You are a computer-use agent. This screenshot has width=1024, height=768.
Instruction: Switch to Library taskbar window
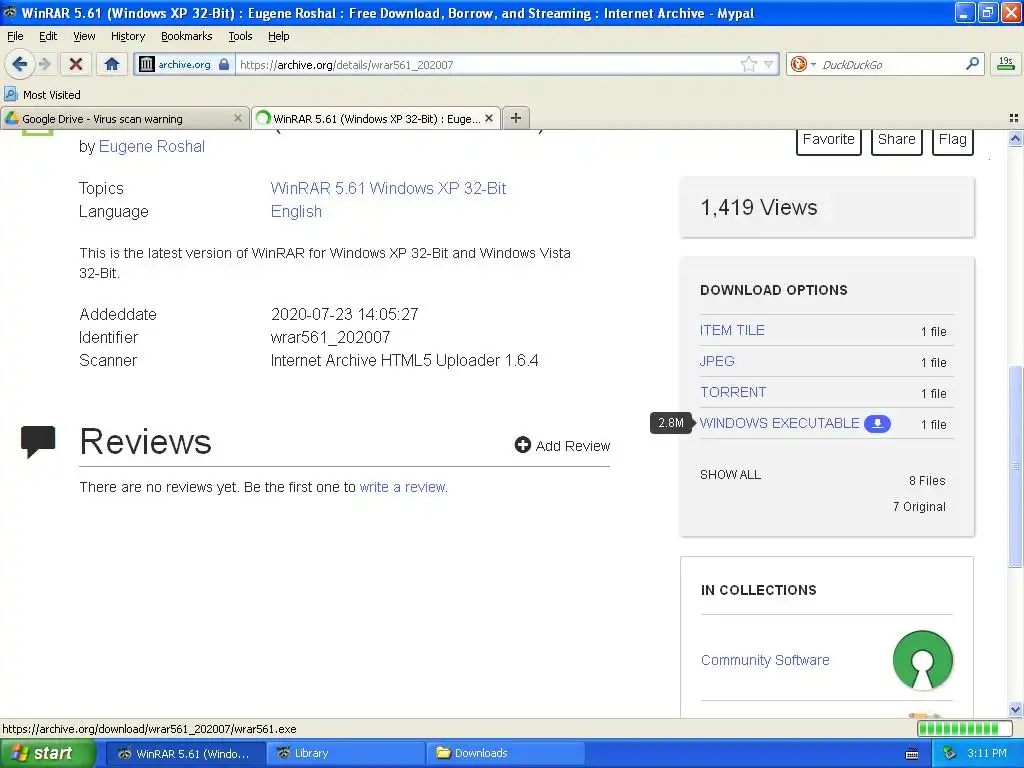[344, 754]
